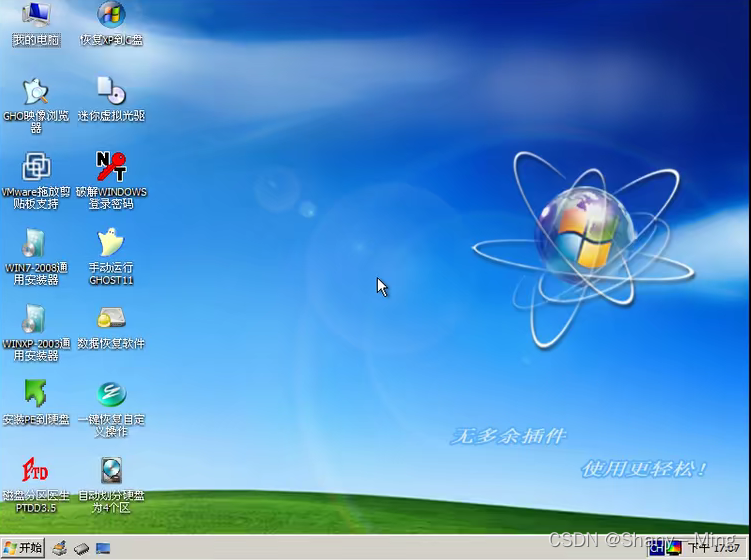This screenshot has width=751, height=560.
Task: Click the 开始 start button
Action: (x=23, y=548)
